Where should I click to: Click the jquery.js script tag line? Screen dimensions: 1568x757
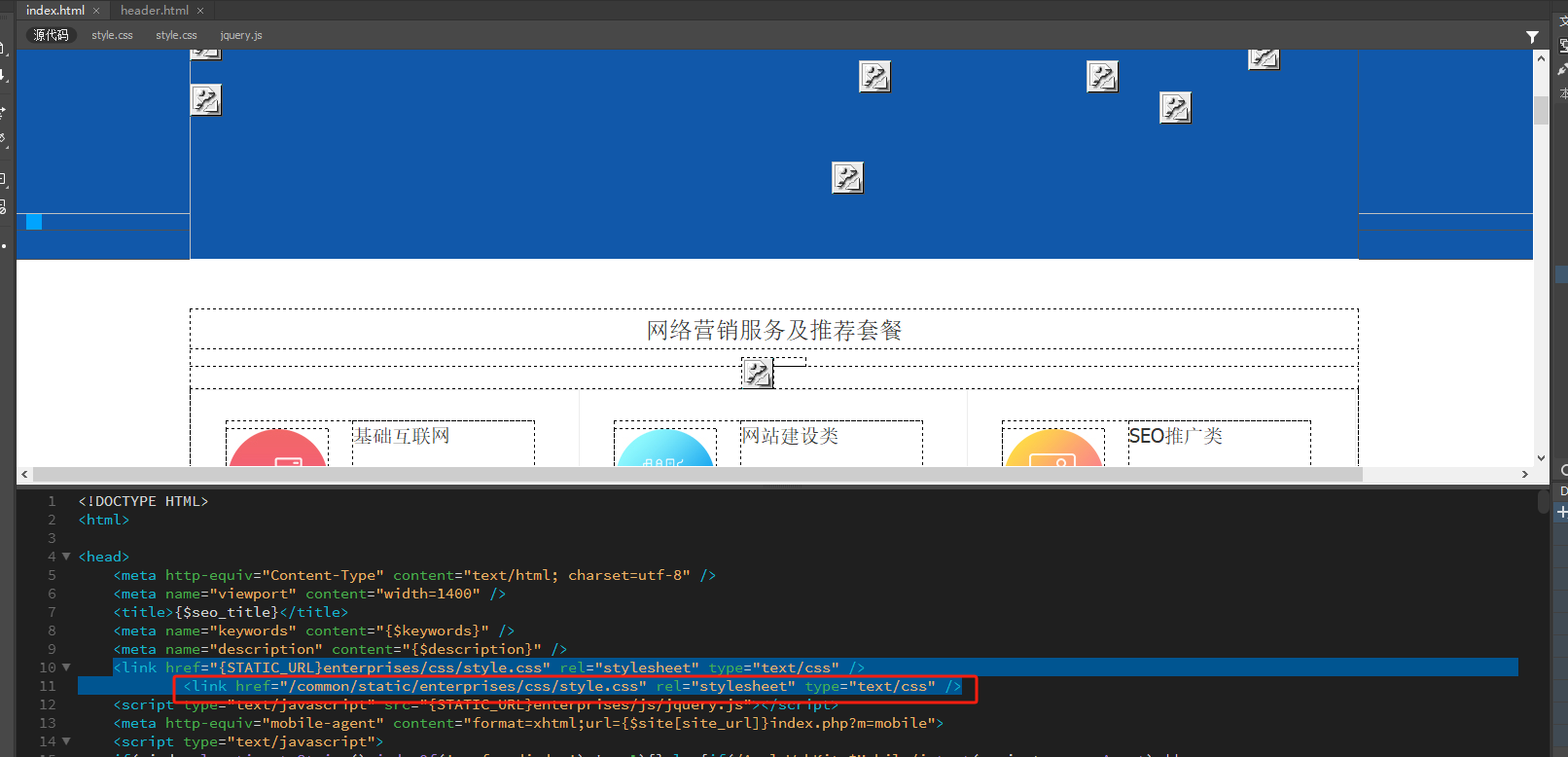tap(476, 704)
